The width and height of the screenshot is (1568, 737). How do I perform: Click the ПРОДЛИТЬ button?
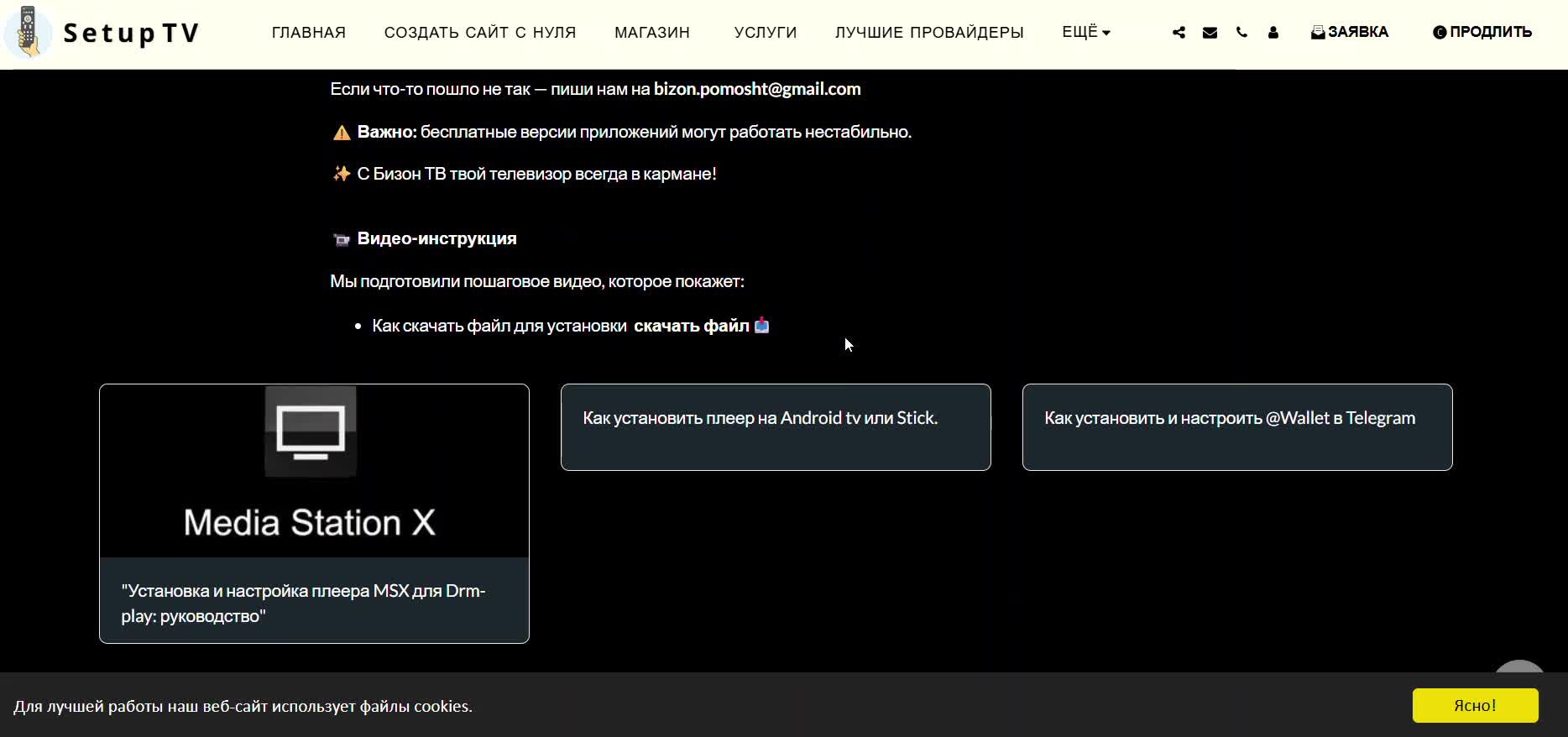click(1482, 32)
